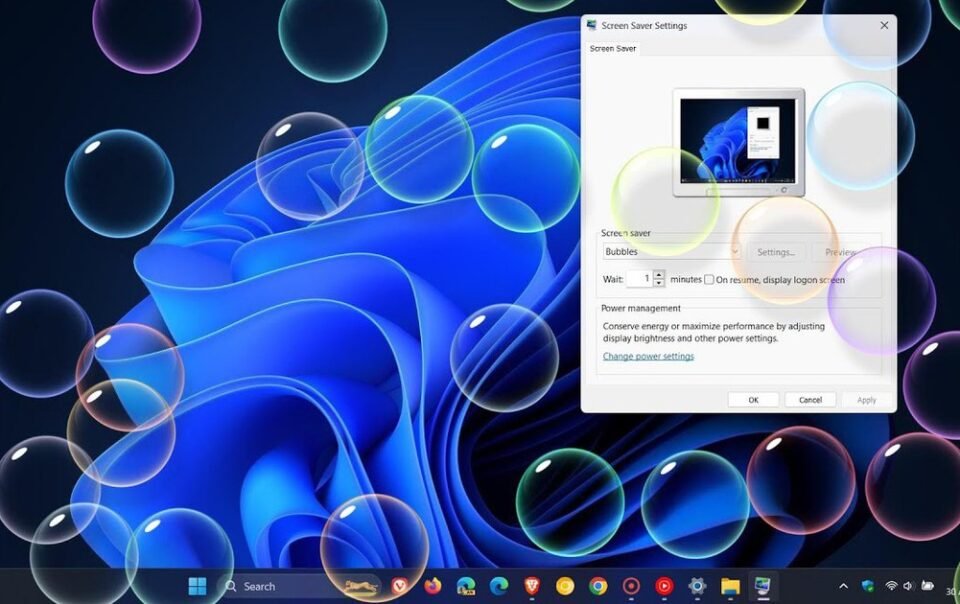Apply the screen saver settings

pyautogui.click(x=866, y=399)
